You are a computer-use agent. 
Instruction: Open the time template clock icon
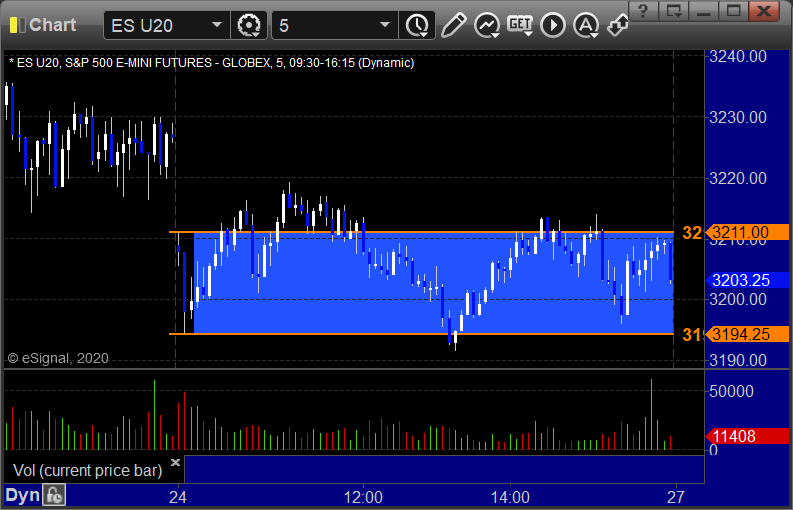(x=417, y=25)
